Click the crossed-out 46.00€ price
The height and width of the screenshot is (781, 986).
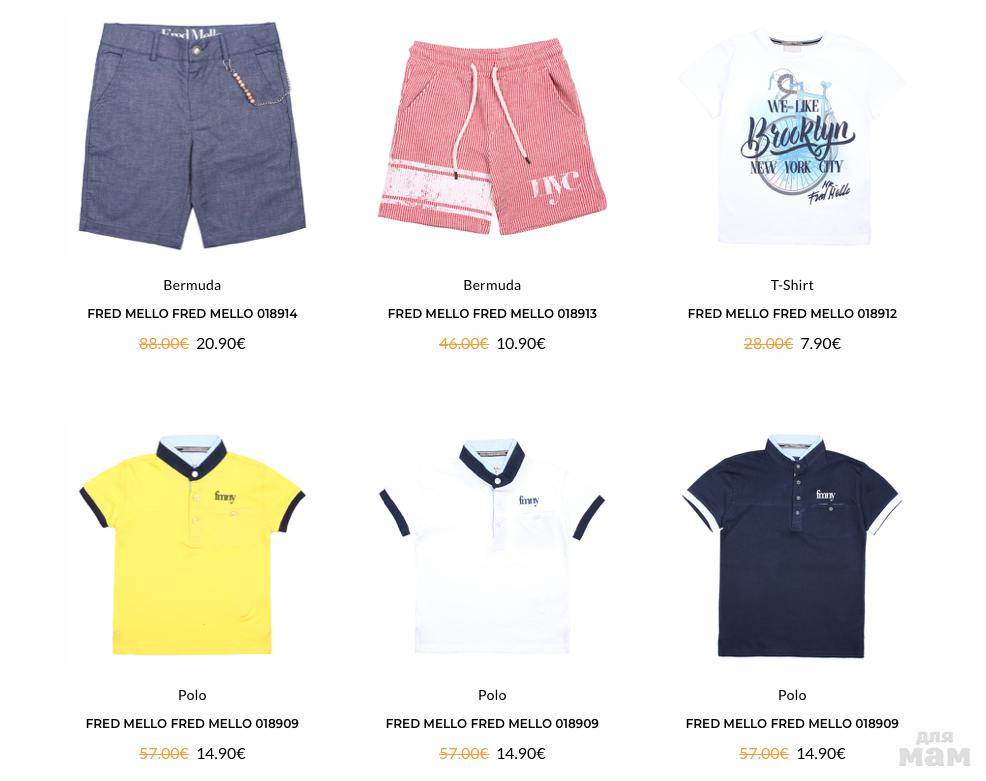point(463,343)
